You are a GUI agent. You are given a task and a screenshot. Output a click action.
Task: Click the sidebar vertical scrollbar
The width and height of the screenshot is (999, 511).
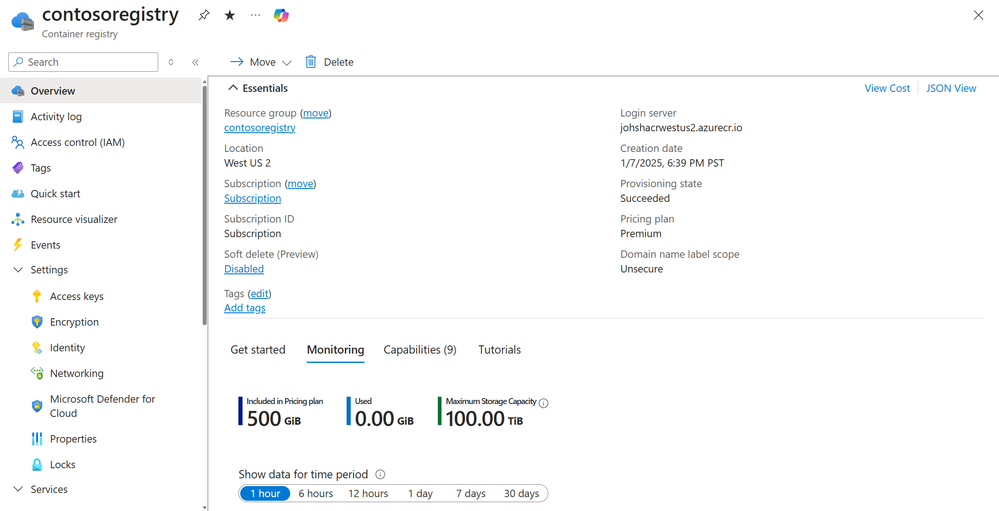pyautogui.click(x=205, y=204)
